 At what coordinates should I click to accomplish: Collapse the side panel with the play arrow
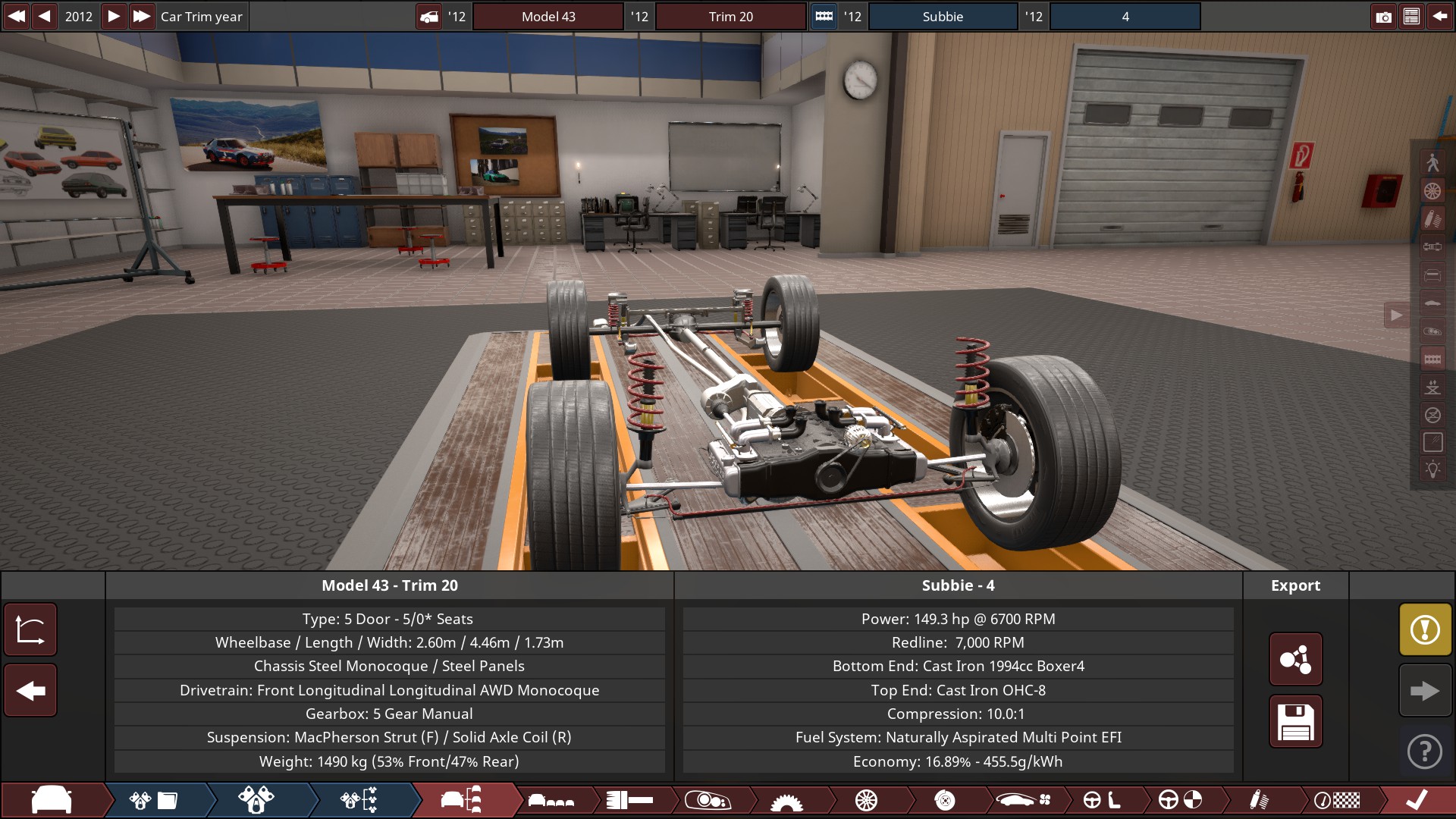pos(1396,315)
